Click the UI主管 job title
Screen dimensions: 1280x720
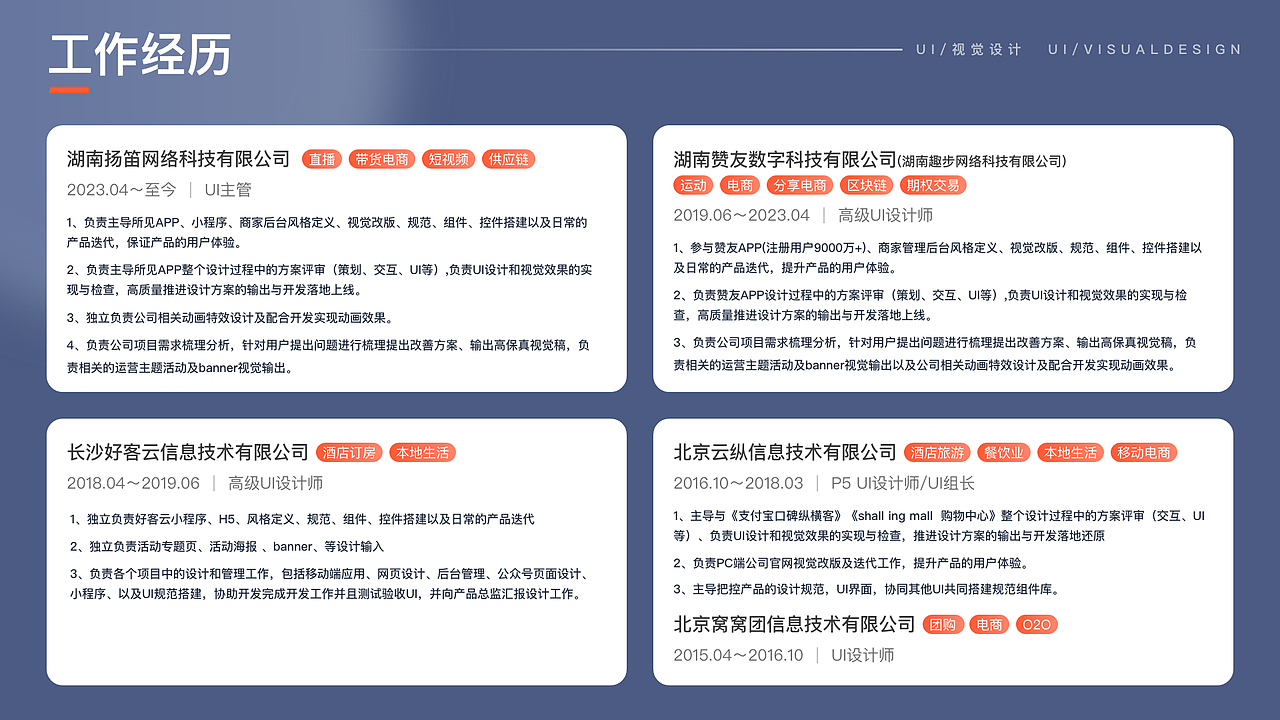pos(228,189)
